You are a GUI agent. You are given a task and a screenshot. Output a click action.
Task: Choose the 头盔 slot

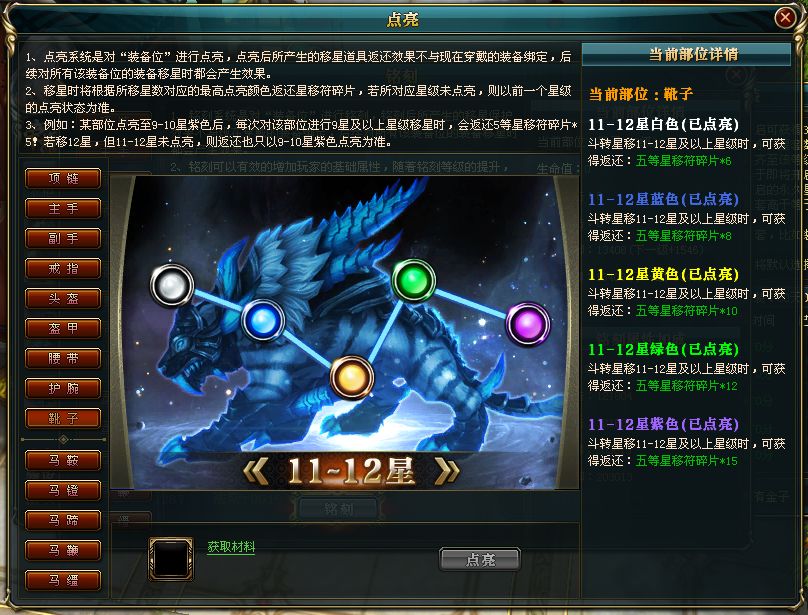click(x=63, y=298)
